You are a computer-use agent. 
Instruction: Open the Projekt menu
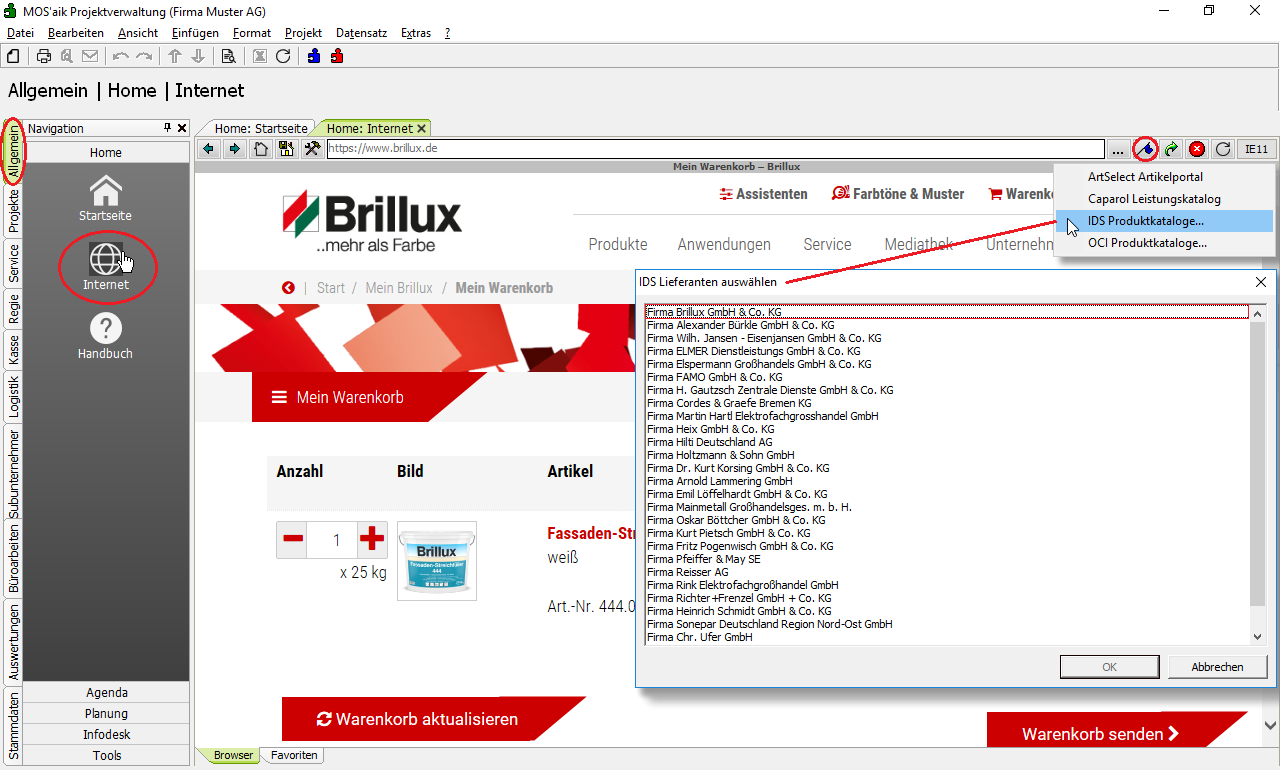pyautogui.click(x=303, y=33)
